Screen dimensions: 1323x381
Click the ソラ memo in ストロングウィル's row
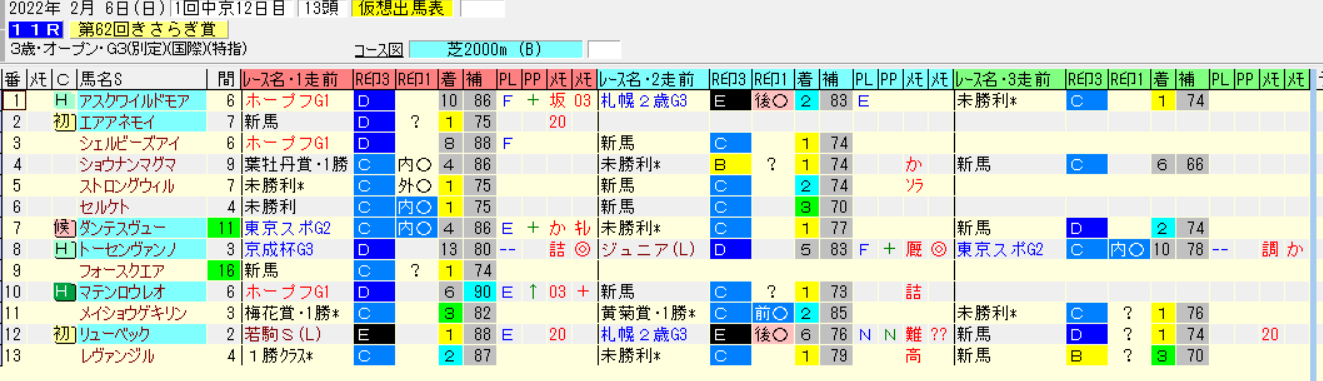coord(915,185)
